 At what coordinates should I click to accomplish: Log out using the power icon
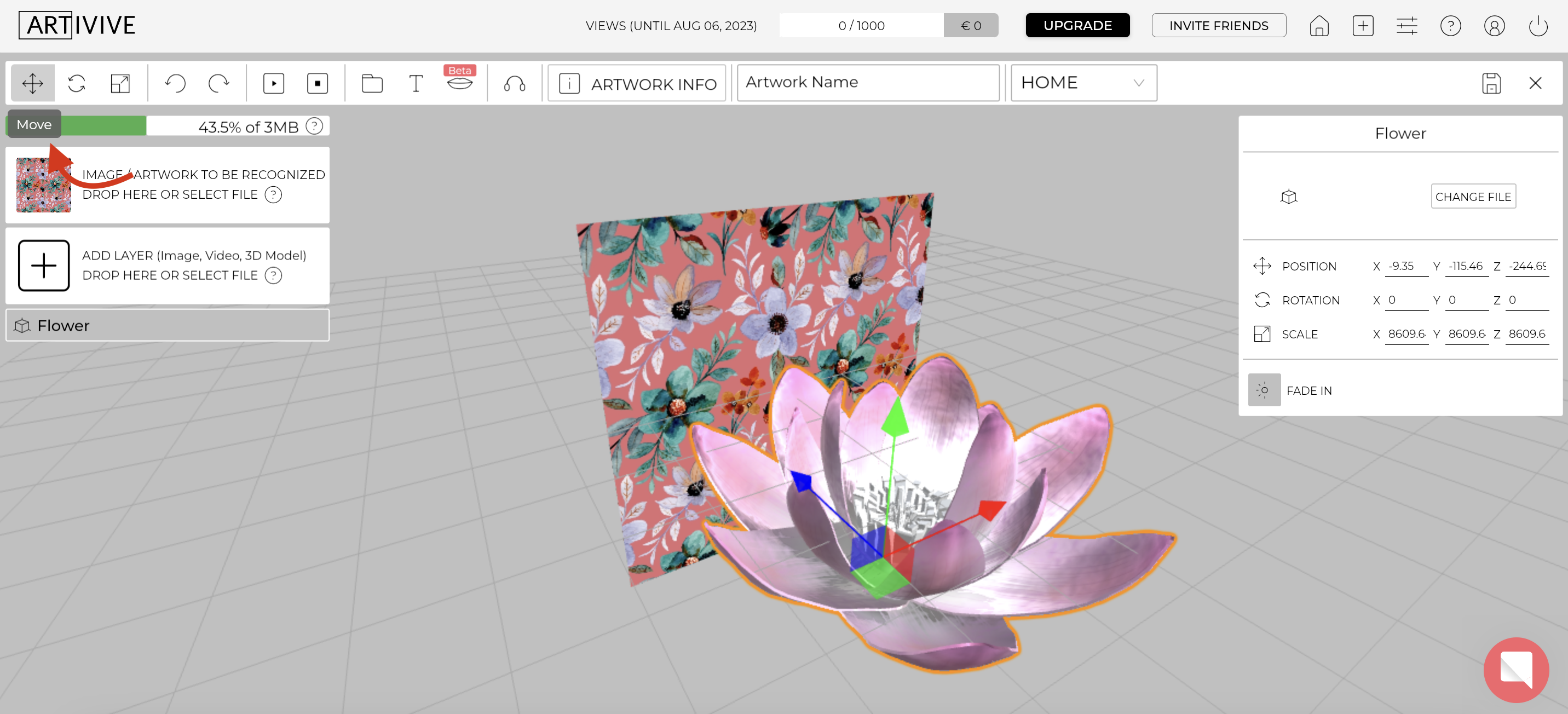point(1538,26)
